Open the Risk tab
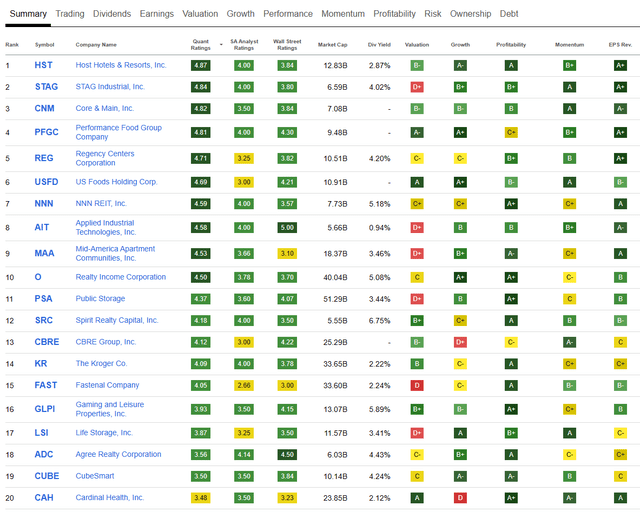Screen dimensions: 640x512 [433, 14]
